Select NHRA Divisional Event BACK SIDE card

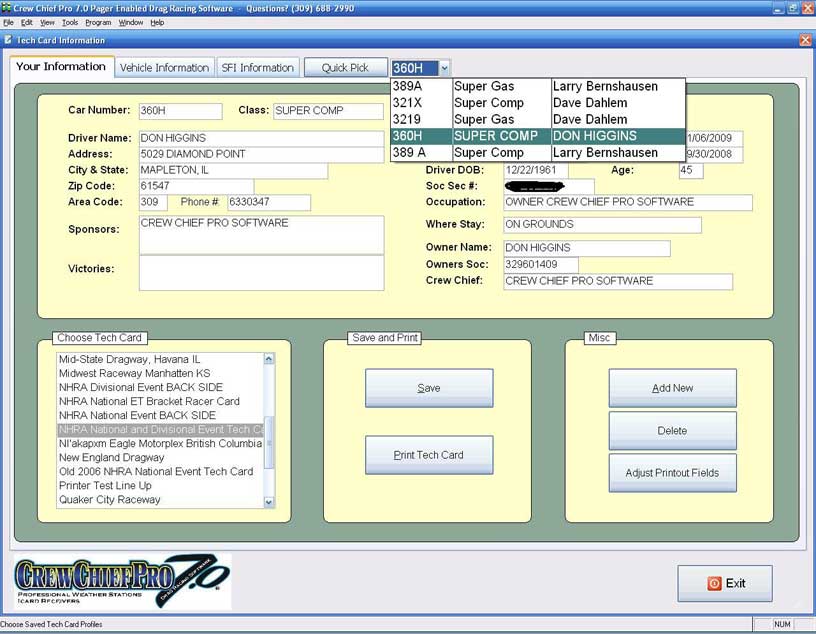point(160,388)
